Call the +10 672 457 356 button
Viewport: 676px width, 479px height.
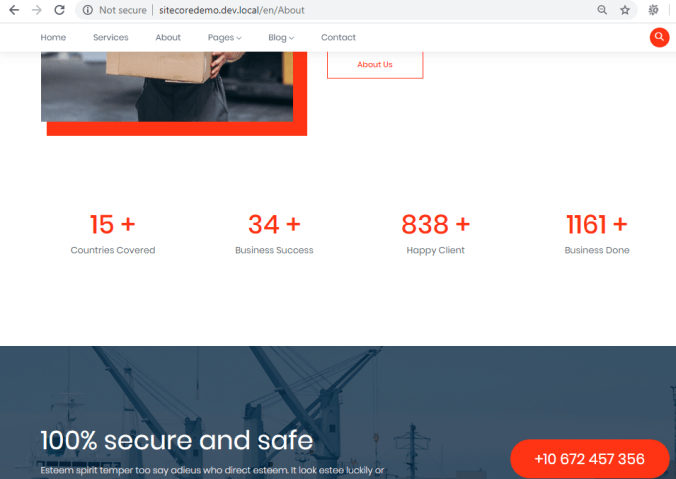pyautogui.click(x=589, y=459)
